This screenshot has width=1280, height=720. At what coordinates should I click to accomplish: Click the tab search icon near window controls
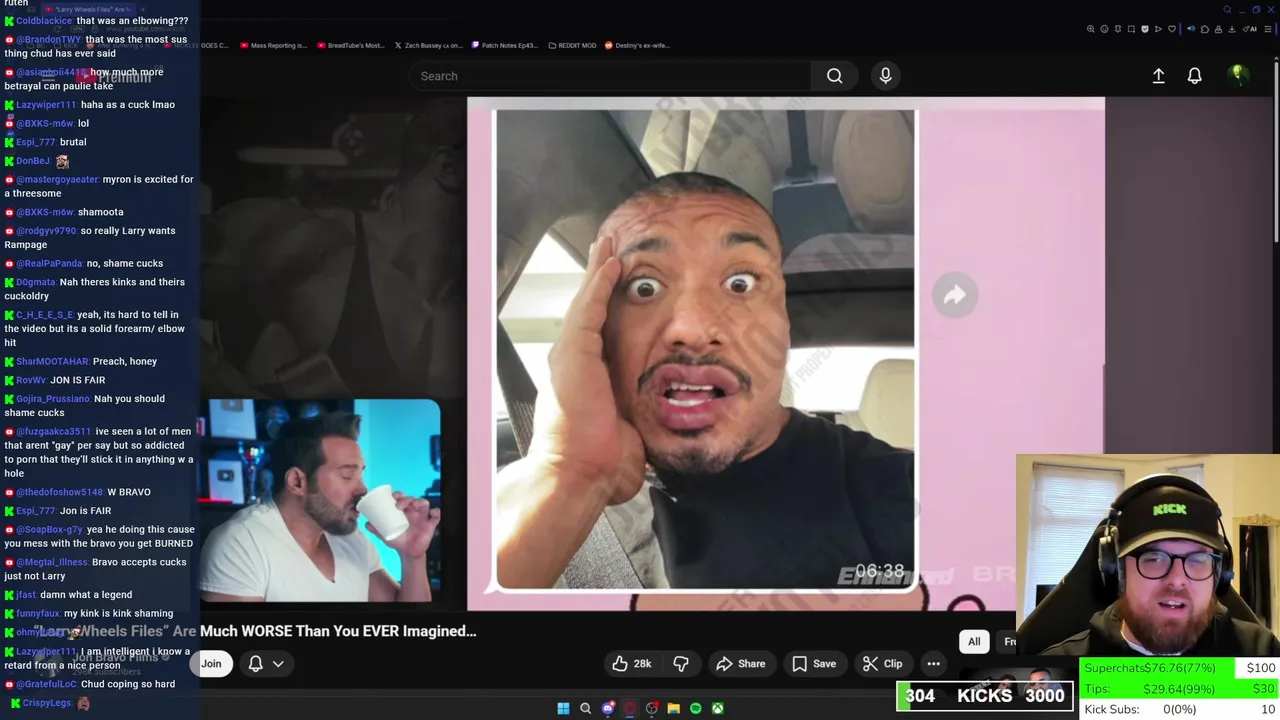pyautogui.click(x=1227, y=10)
